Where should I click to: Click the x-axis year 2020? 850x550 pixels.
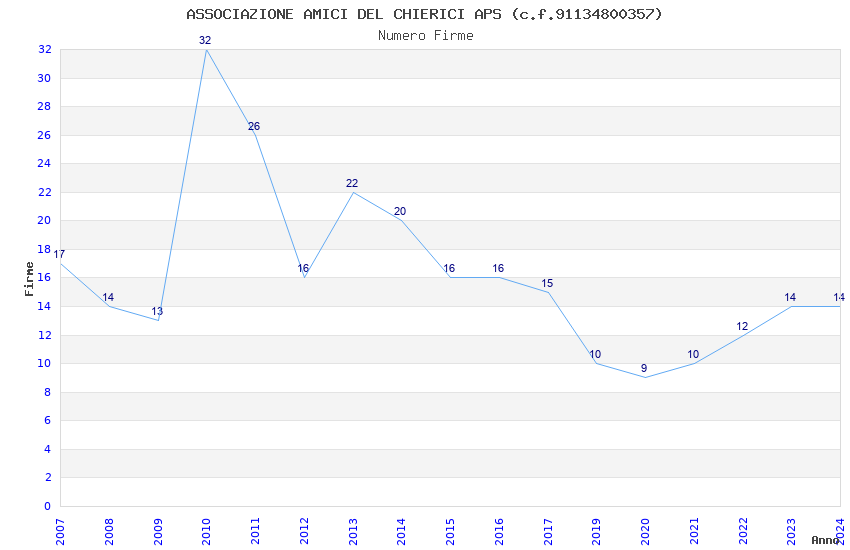[645, 531]
